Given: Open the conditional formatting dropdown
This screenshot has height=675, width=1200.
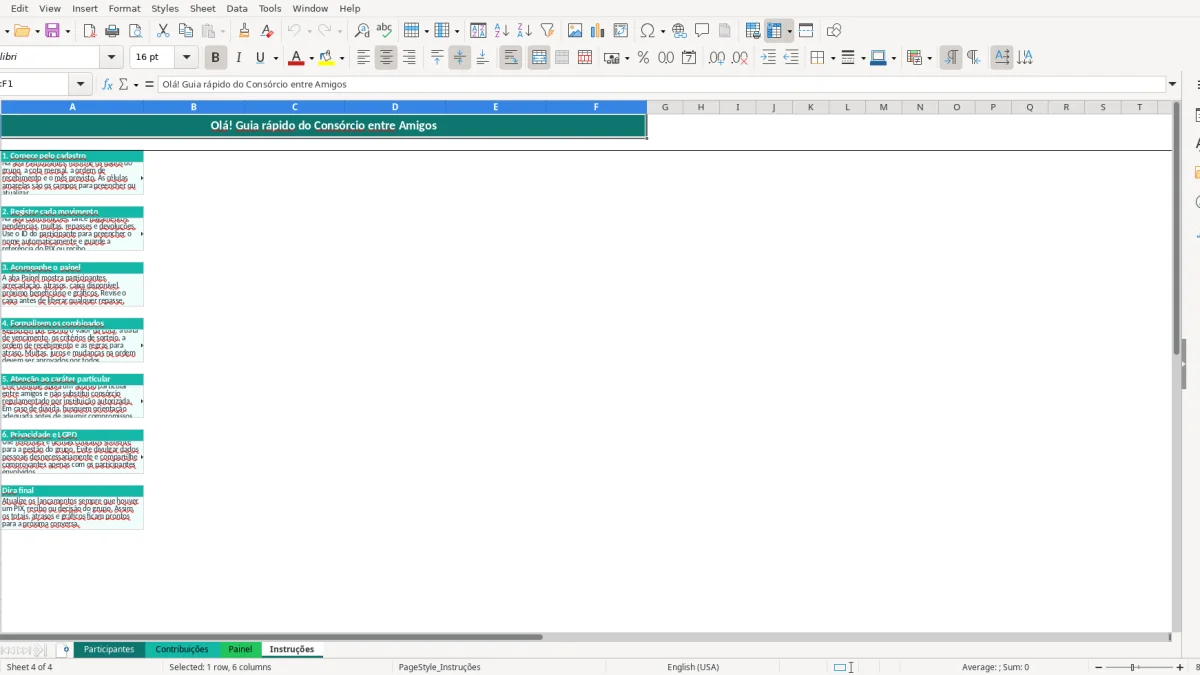Looking at the screenshot, I should (x=929, y=58).
